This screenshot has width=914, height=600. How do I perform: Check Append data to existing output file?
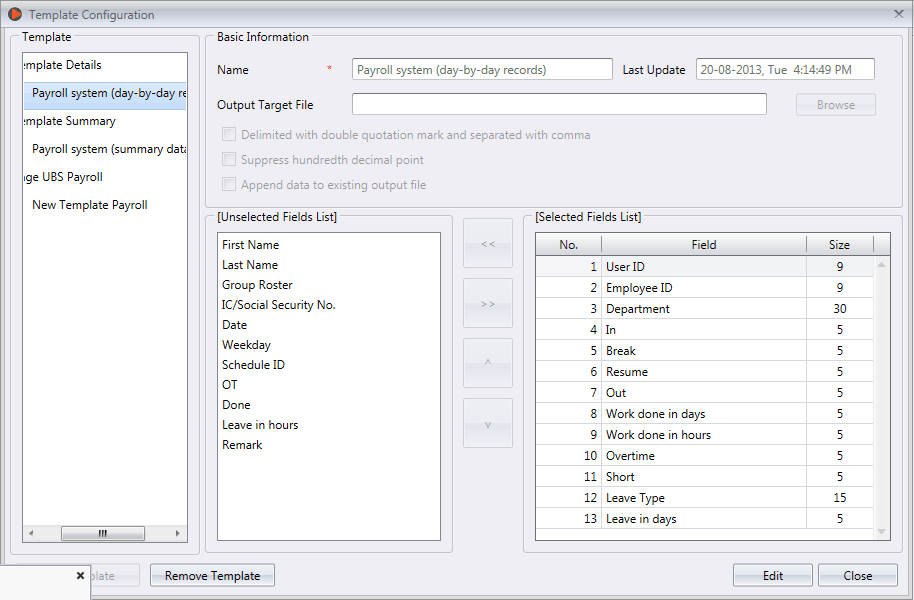click(228, 184)
